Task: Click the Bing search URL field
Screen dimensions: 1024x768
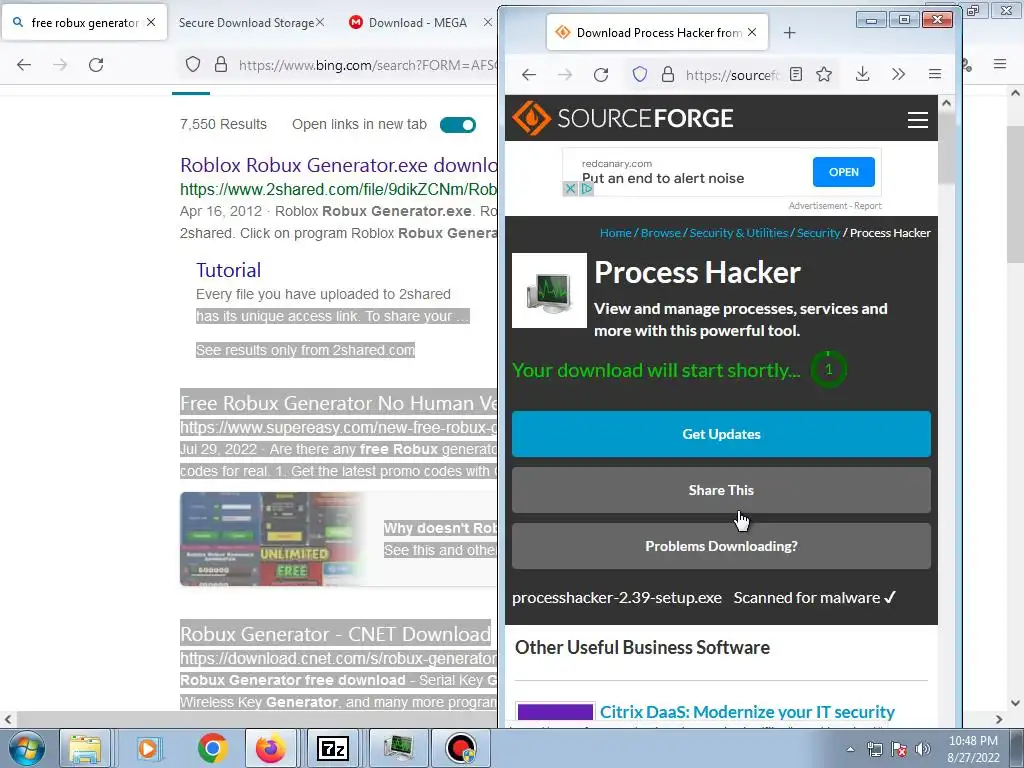Action: [367, 65]
